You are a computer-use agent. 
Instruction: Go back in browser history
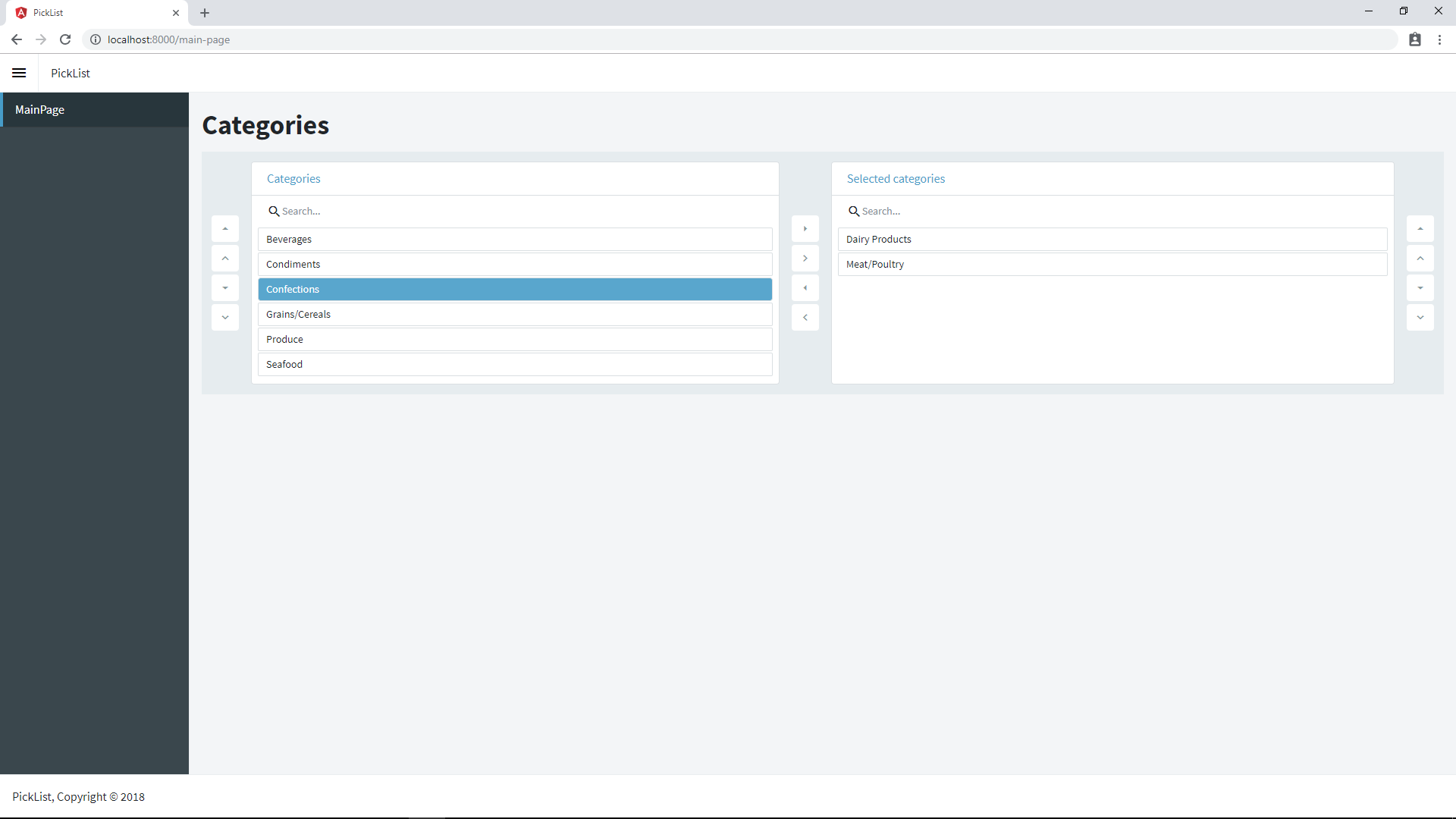click(x=17, y=39)
